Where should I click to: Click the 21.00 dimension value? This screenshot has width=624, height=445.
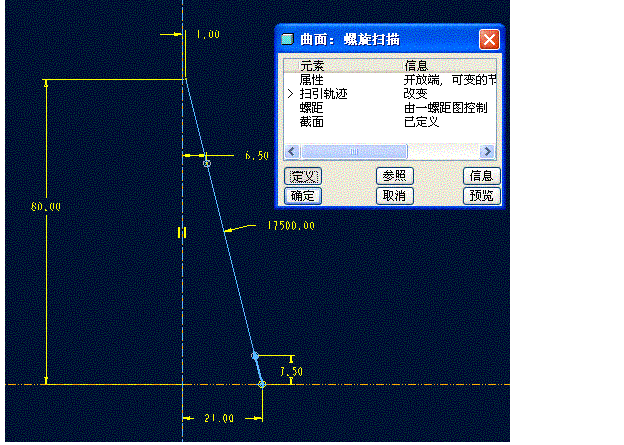219,418
